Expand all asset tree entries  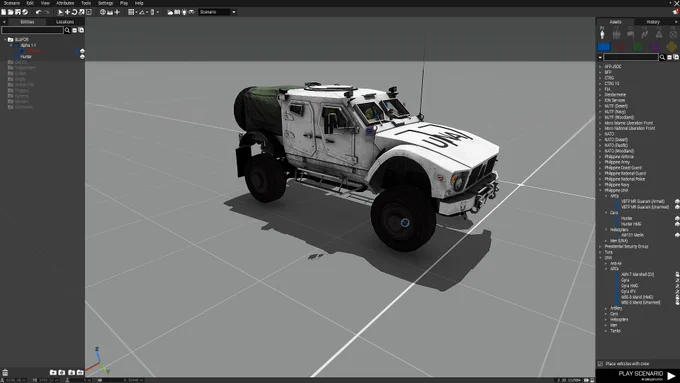pos(676,57)
